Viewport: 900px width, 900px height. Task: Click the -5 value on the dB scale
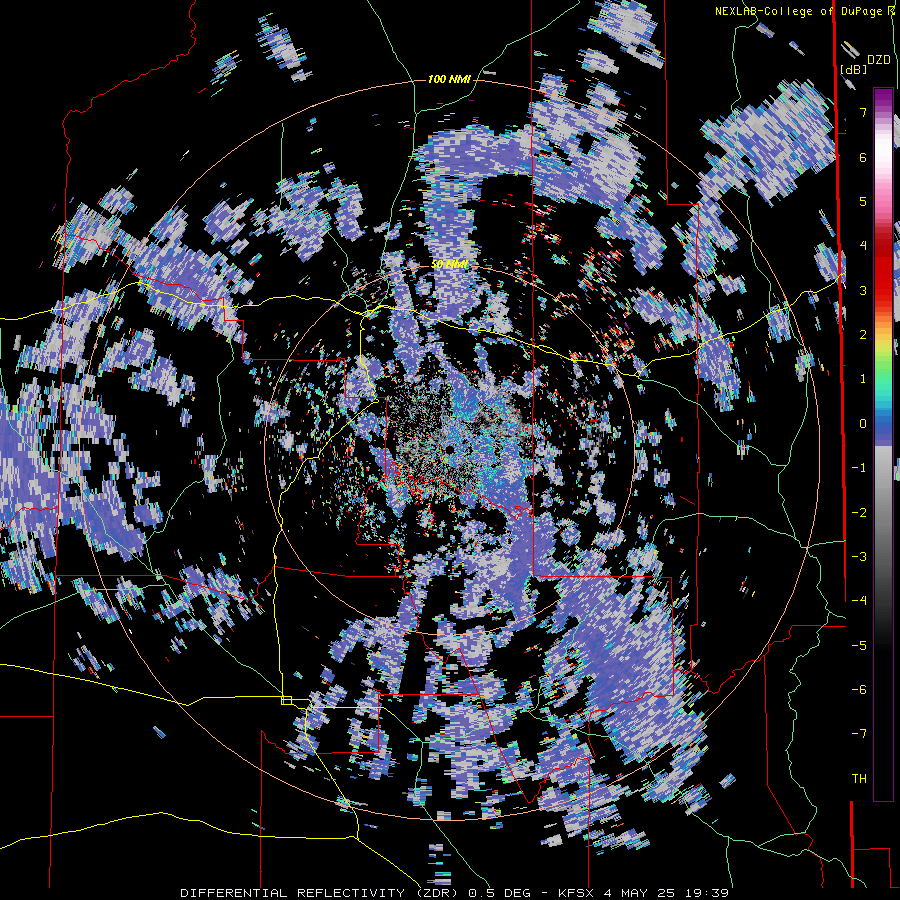pyautogui.click(x=859, y=646)
